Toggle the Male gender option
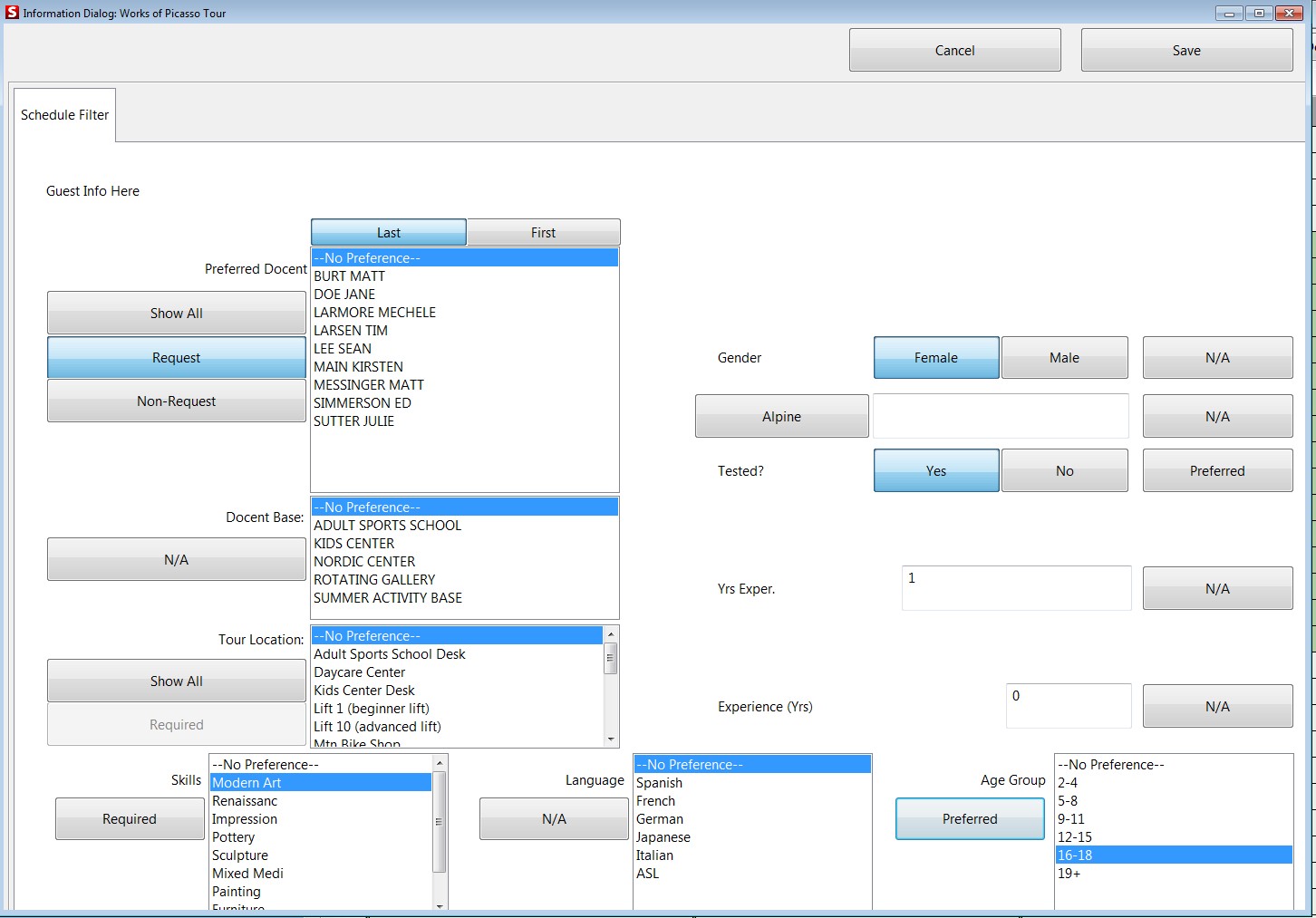Screen dimensions: 1316x918 [1064, 358]
